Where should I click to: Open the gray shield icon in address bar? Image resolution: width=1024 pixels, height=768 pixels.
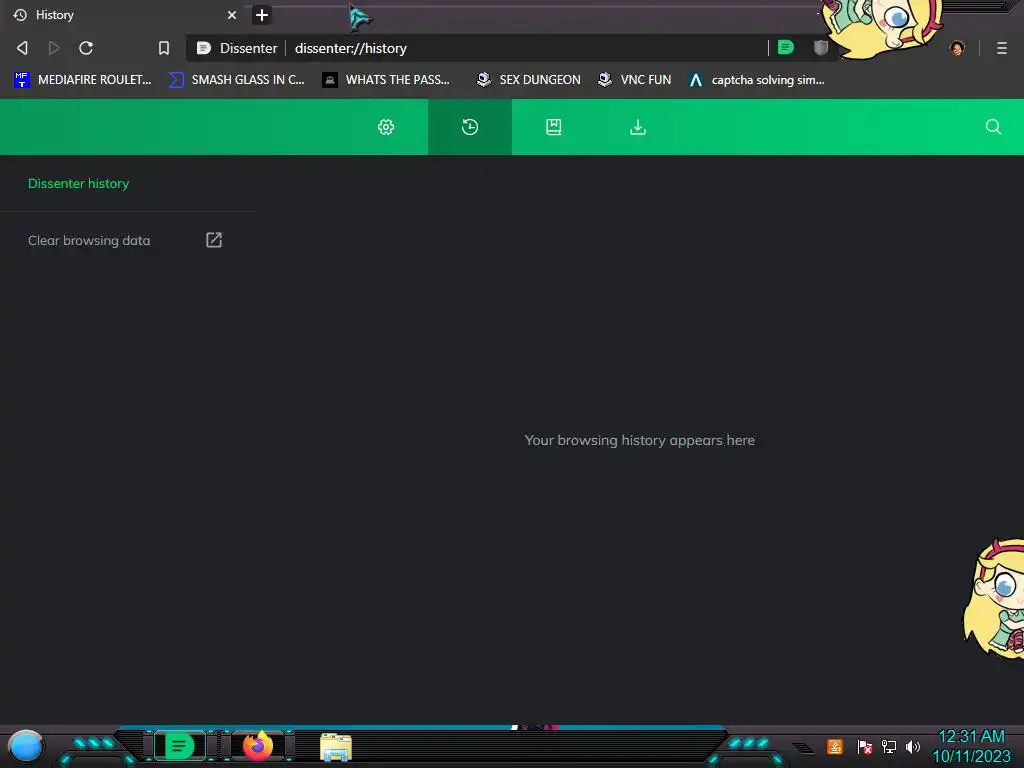click(x=821, y=48)
